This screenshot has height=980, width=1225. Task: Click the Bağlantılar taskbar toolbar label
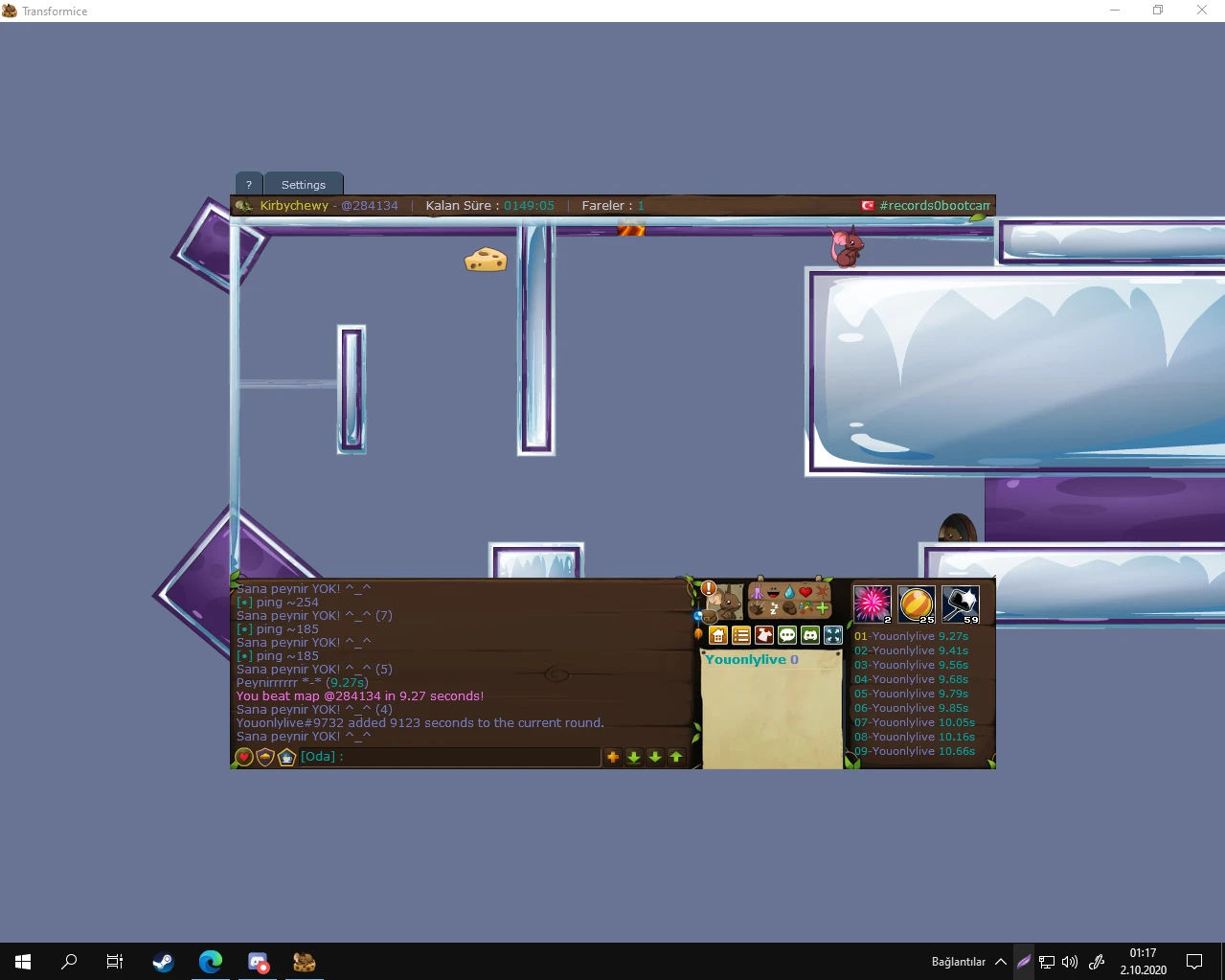pos(959,961)
